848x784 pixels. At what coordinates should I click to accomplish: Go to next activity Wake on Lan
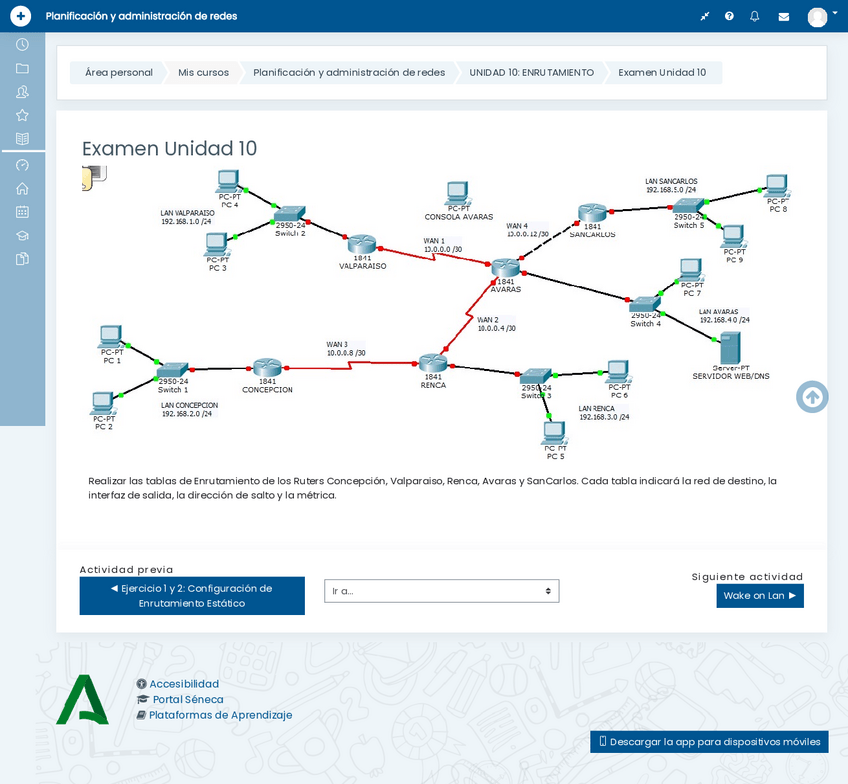[760, 596]
